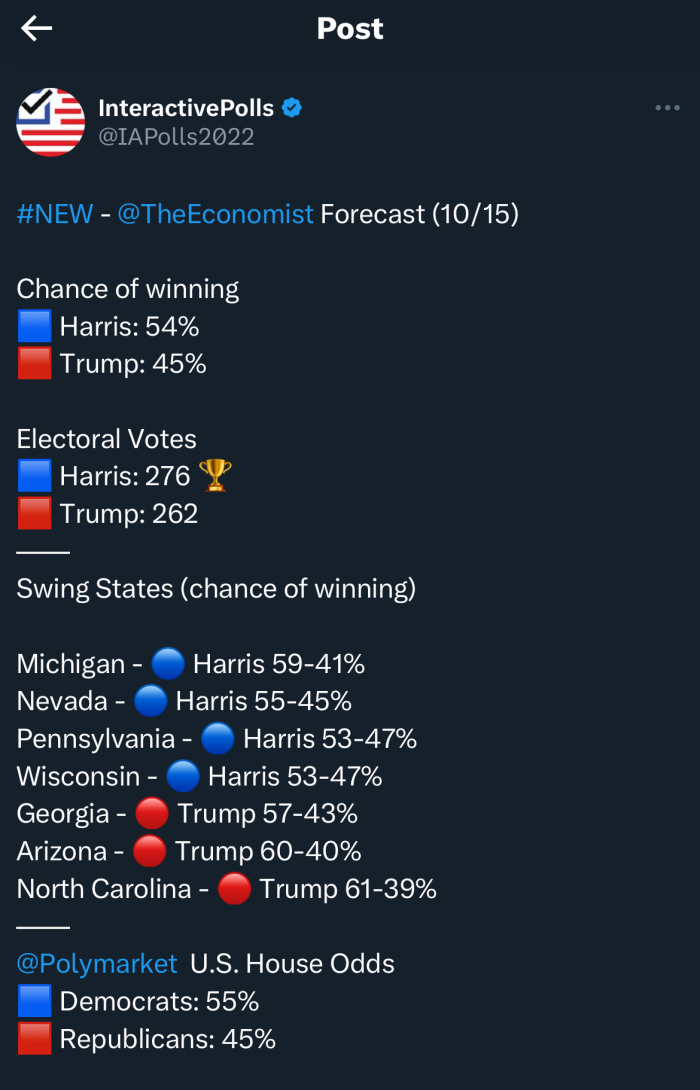Image resolution: width=700 pixels, height=1090 pixels.
Task: Tap the red circle in the Georgia line
Action: tap(152, 813)
